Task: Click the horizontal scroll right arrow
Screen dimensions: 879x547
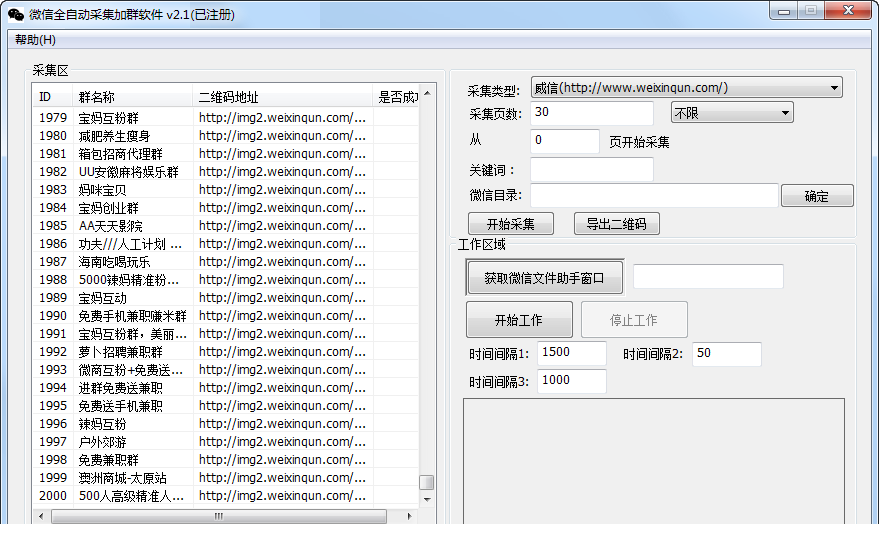Action: (x=410, y=516)
